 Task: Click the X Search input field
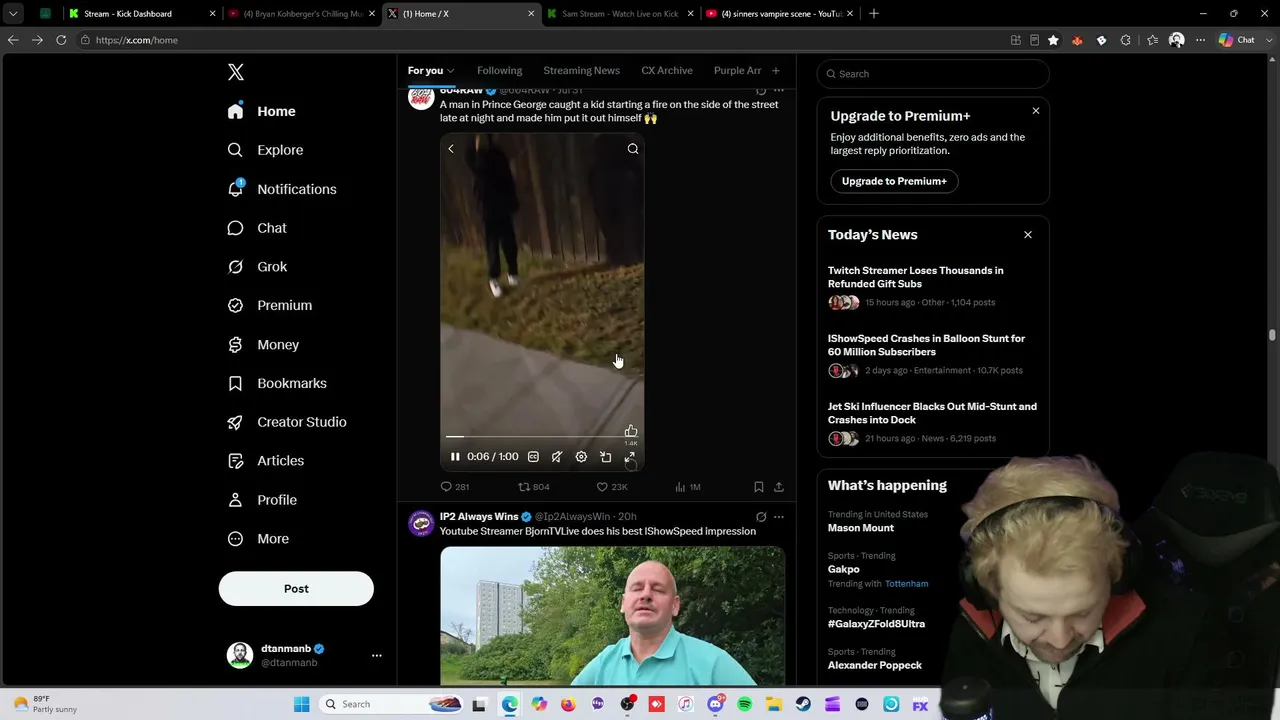[x=933, y=74]
